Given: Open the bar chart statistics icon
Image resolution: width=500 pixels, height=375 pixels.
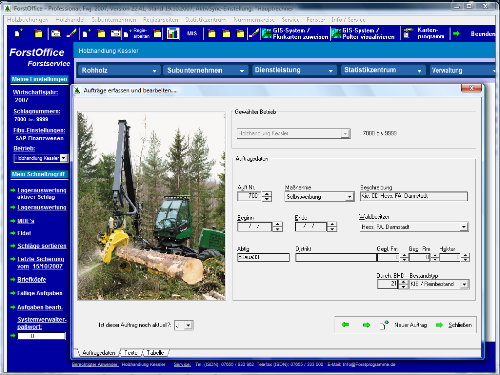Looking at the screenshot, I should point(173,33).
